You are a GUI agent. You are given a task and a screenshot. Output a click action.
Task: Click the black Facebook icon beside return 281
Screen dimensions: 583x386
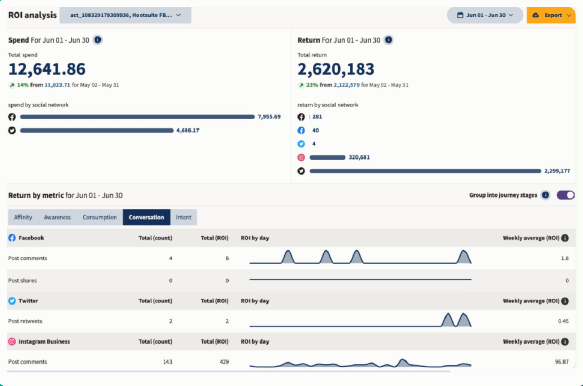click(x=301, y=117)
